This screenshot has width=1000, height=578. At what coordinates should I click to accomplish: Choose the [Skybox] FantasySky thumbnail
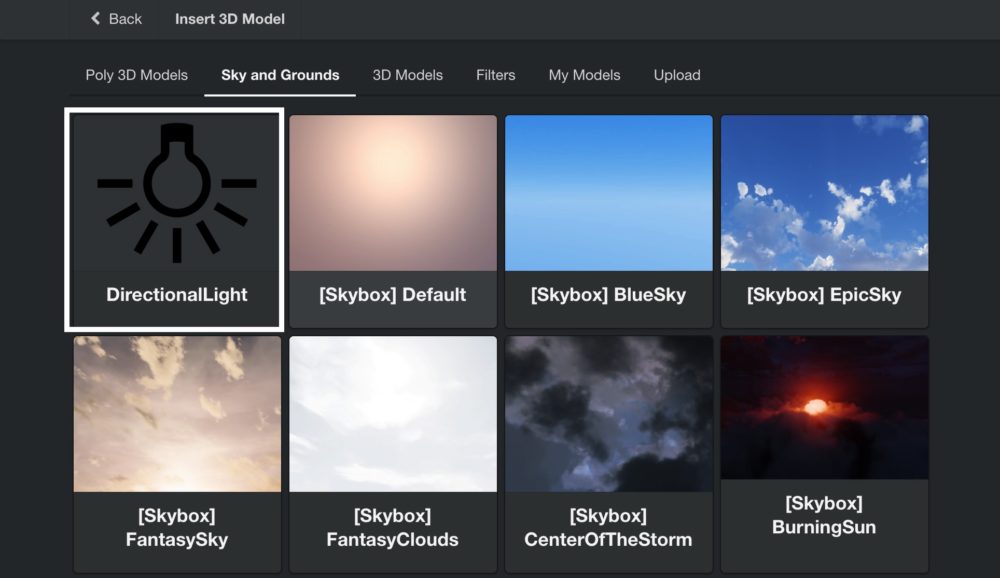[177, 414]
